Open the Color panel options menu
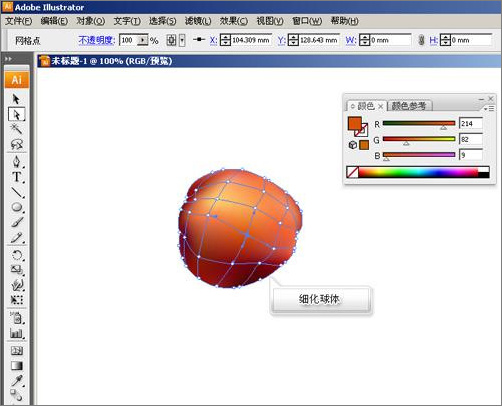Viewport: 502px width, 406px height. click(x=488, y=109)
